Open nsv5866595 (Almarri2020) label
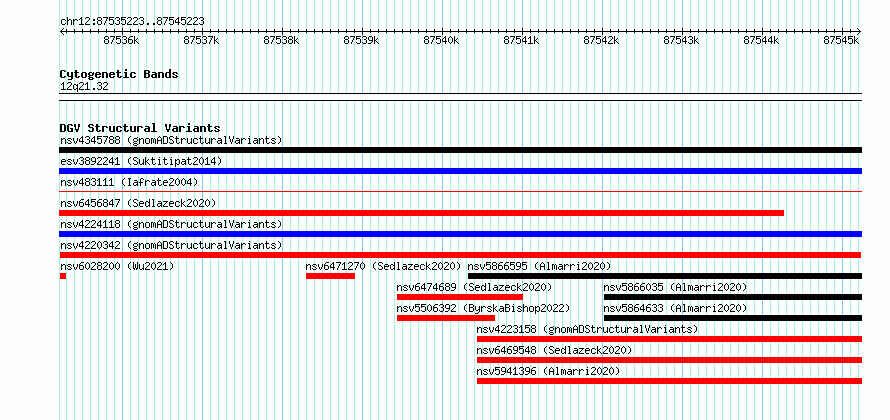Viewport: 890px width, 420px height. [x=539, y=266]
